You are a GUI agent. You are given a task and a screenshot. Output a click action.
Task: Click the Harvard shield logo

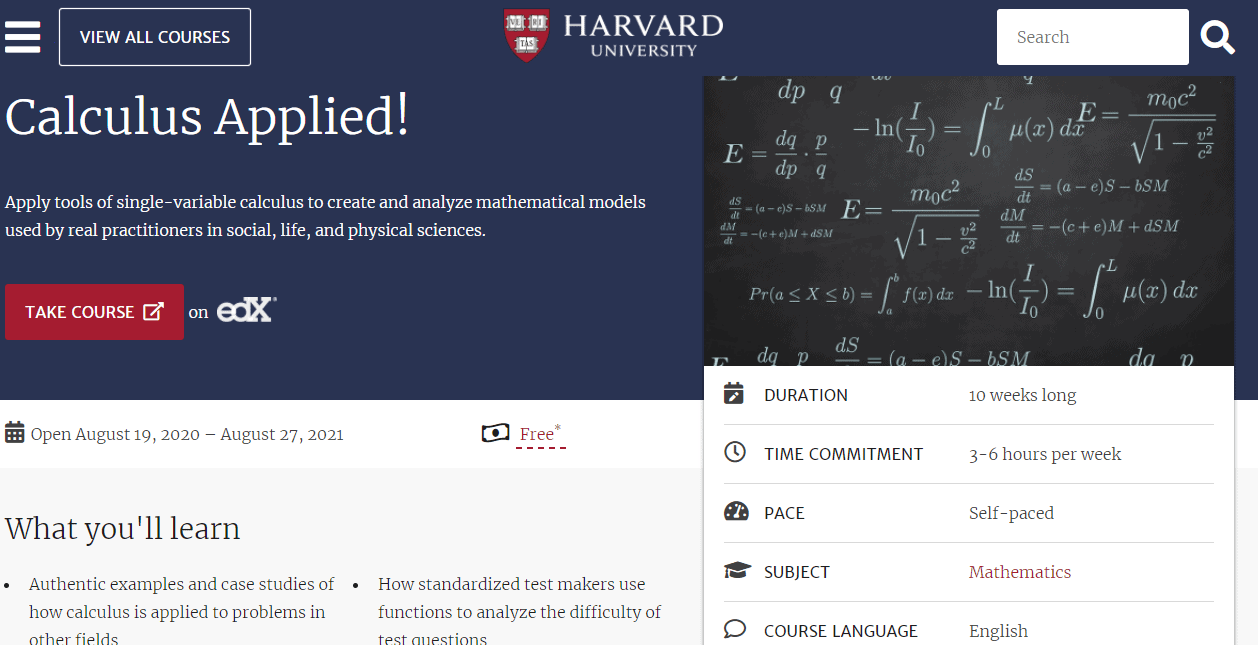tap(526, 36)
